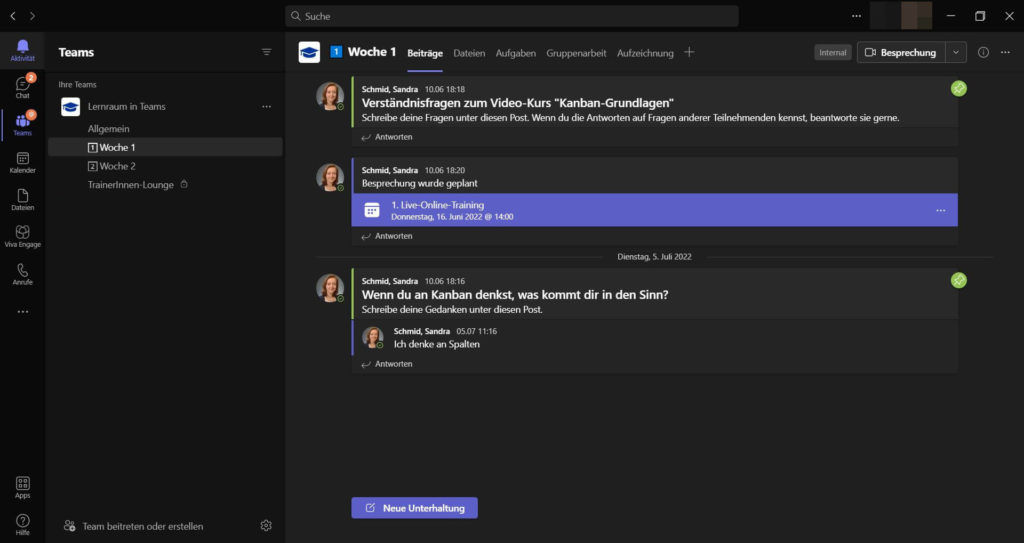The image size is (1024, 543).
Task: Switch to the Aufgaben tab
Action: 515,53
